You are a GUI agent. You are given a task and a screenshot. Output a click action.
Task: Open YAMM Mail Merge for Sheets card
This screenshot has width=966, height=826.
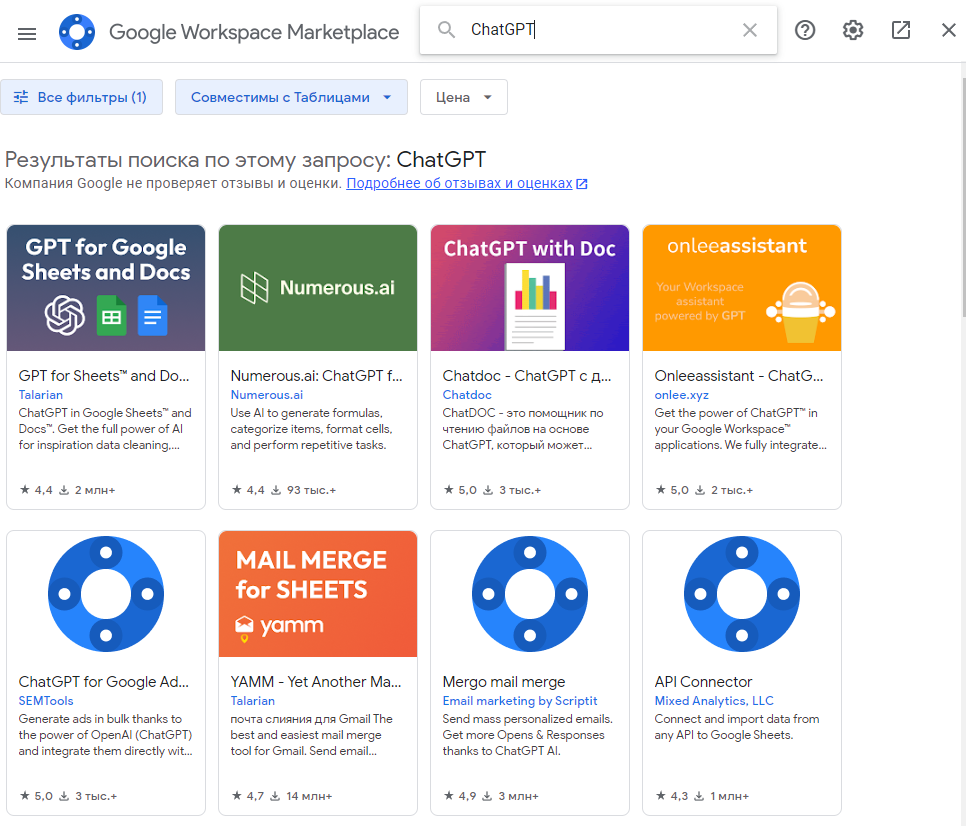click(318, 594)
